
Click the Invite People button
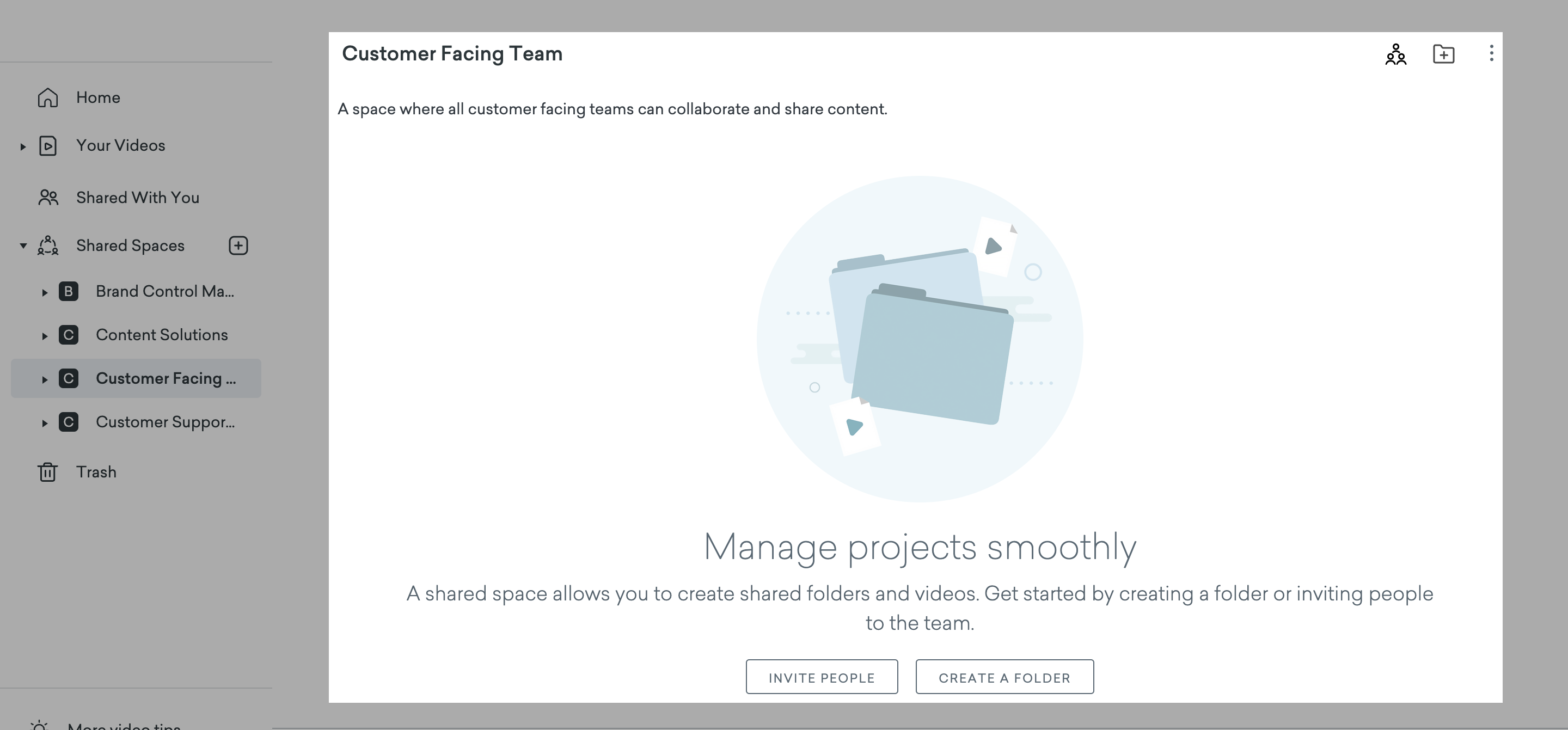pyautogui.click(x=821, y=677)
